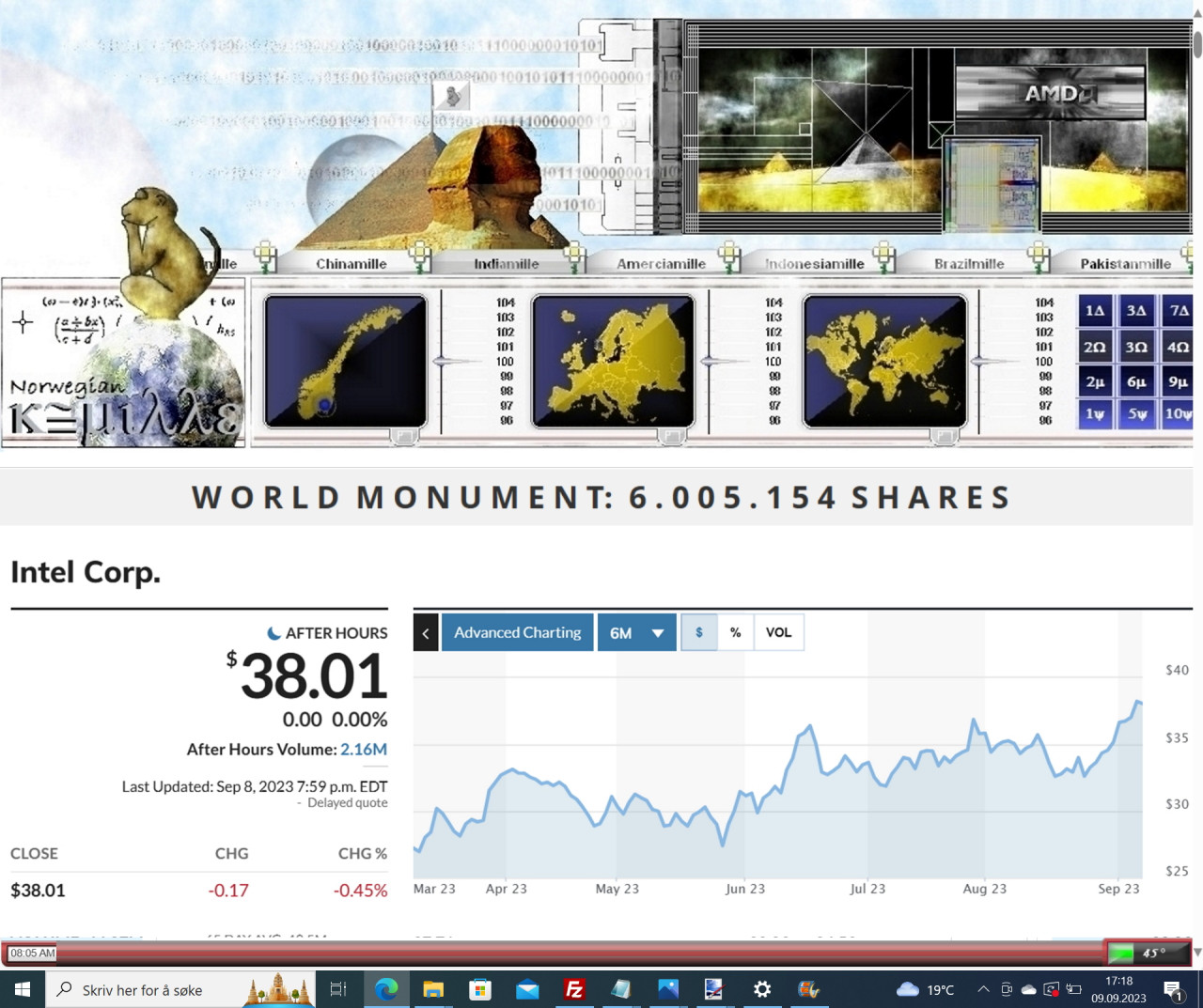Click the 08:05 AM time label
The width and height of the screenshot is (1203, 1008).
pos(33,953)
